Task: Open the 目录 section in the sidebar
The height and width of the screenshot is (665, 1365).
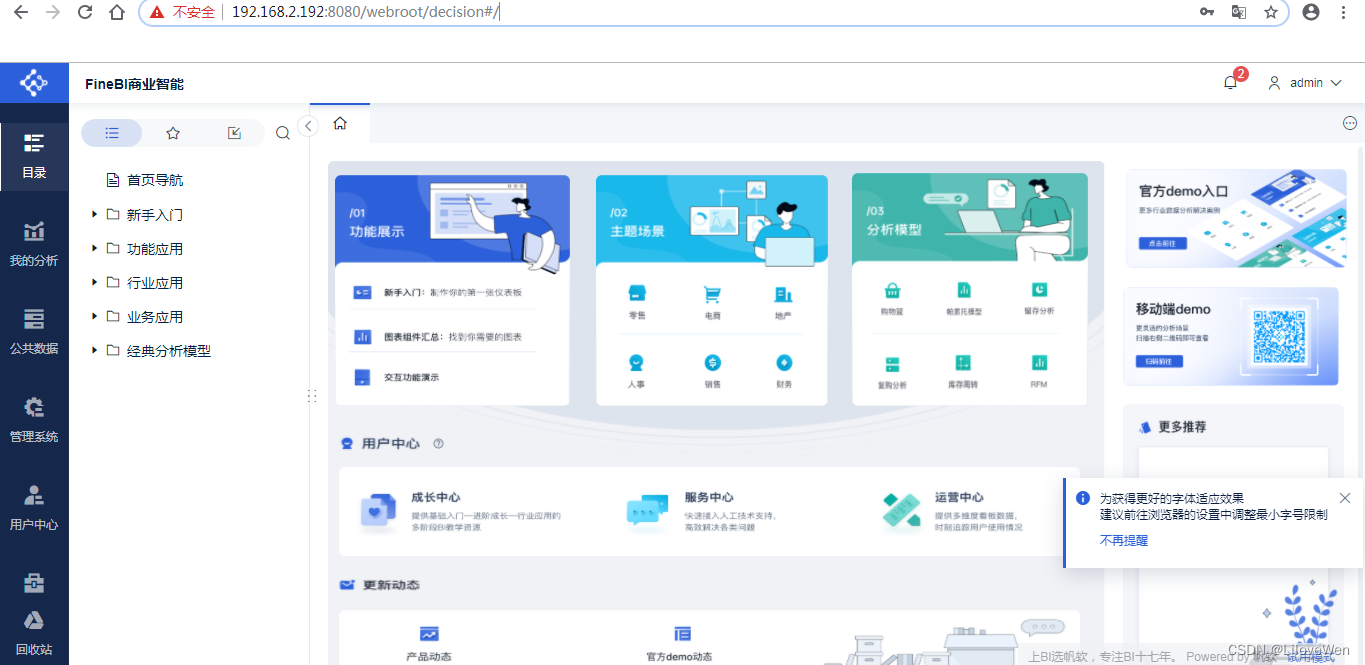Action: click(x=34, y=156)
